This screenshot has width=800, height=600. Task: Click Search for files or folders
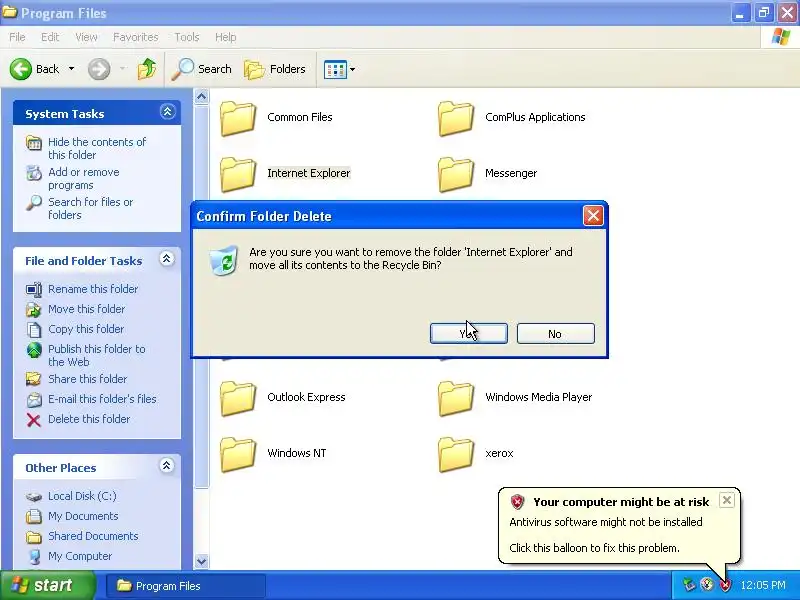pyautogui.click(x=90, y=208)
